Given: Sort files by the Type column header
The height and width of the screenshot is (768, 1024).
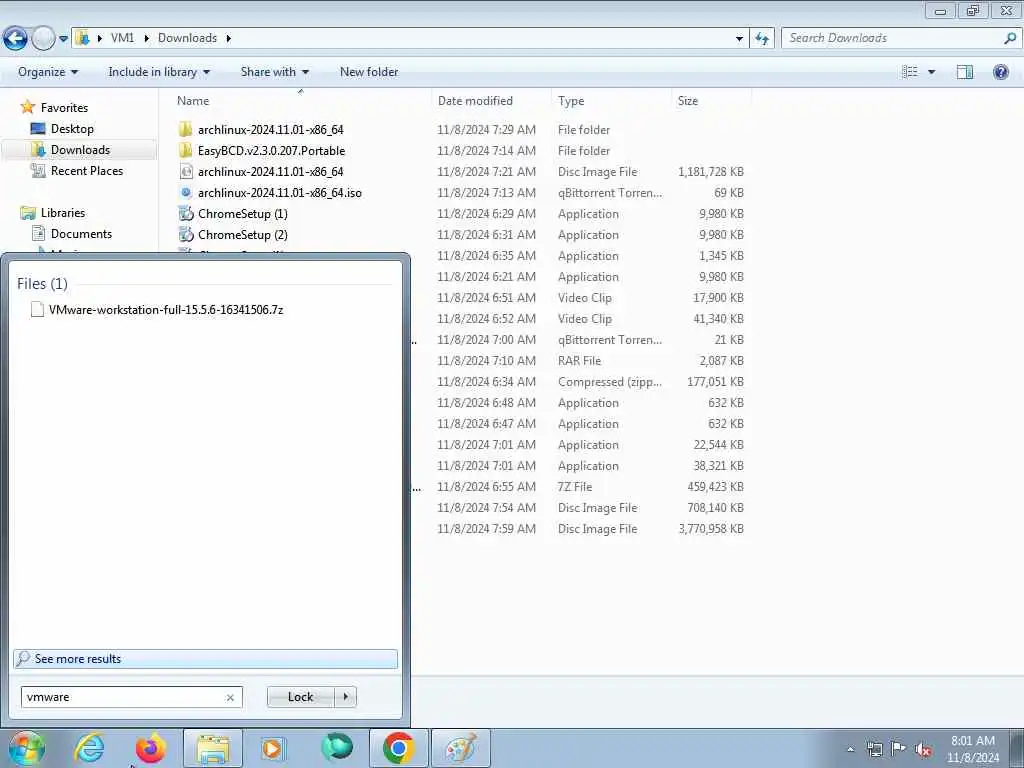Looking at the screenshot, I should click(x=571, y=101).
